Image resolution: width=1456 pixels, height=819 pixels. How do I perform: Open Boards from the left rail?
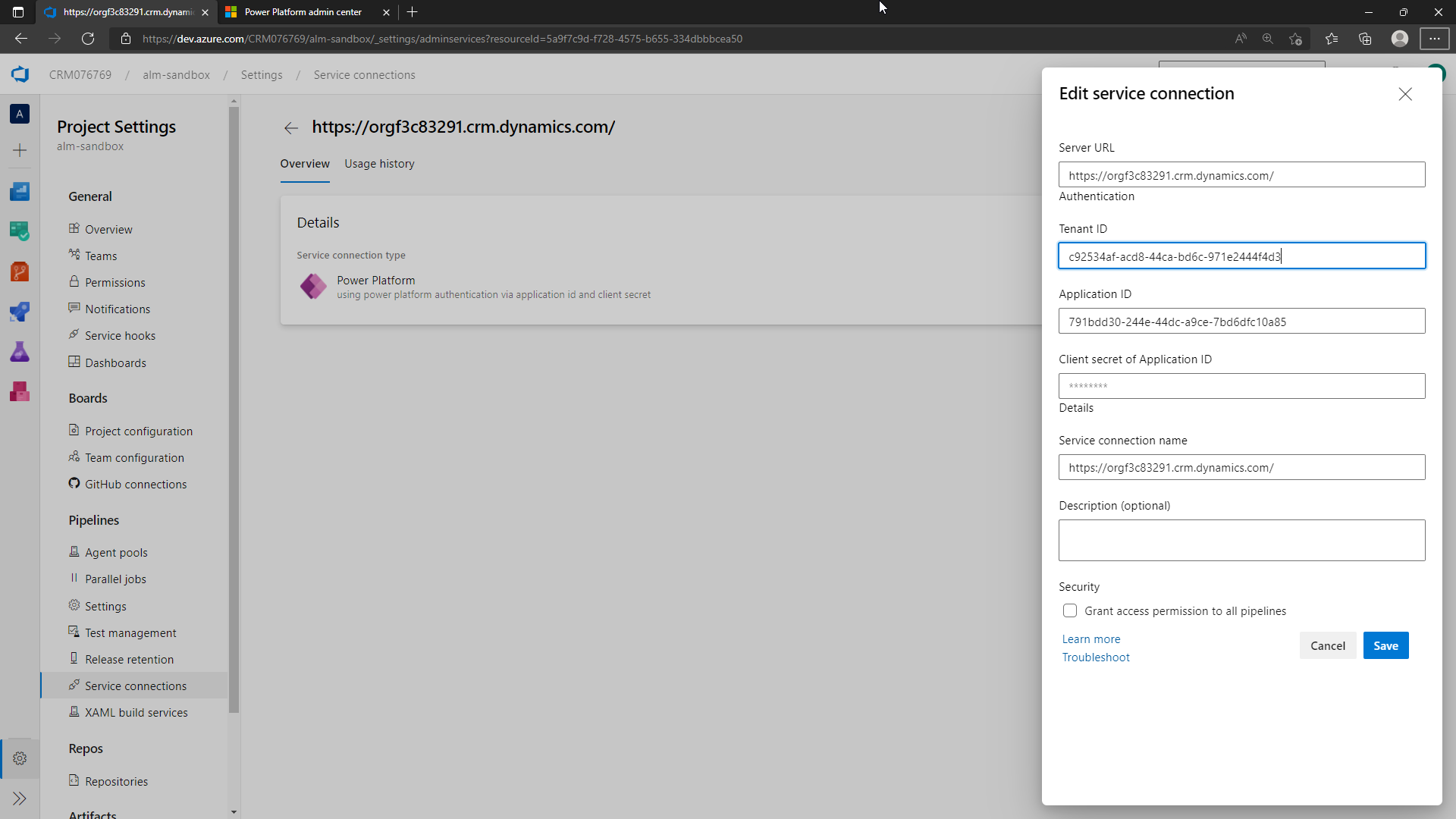point(20,231)
